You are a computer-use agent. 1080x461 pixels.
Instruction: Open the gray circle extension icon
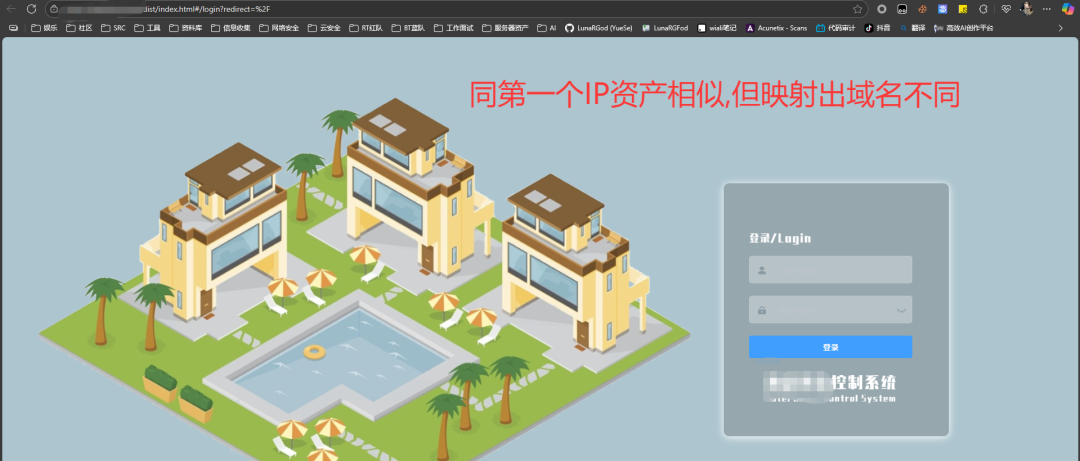[881, 9]
